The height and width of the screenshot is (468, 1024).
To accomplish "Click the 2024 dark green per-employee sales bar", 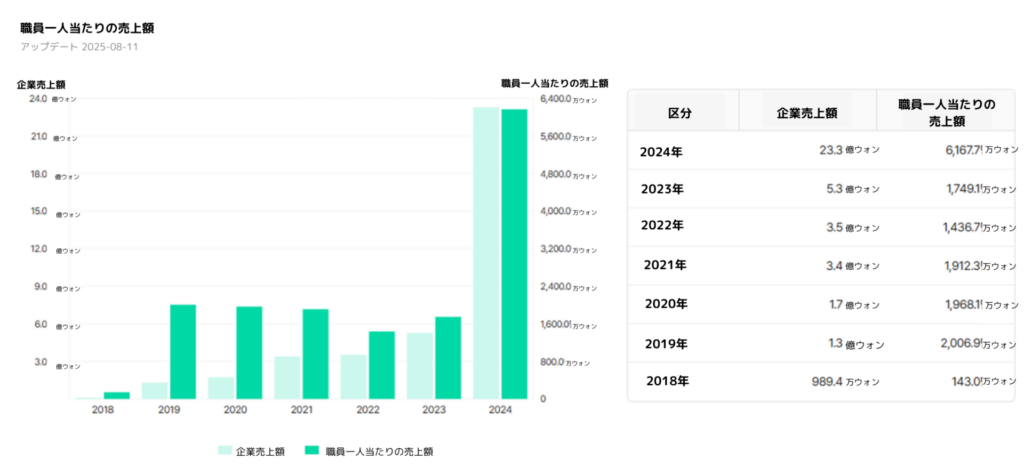I will coord(514,253).
